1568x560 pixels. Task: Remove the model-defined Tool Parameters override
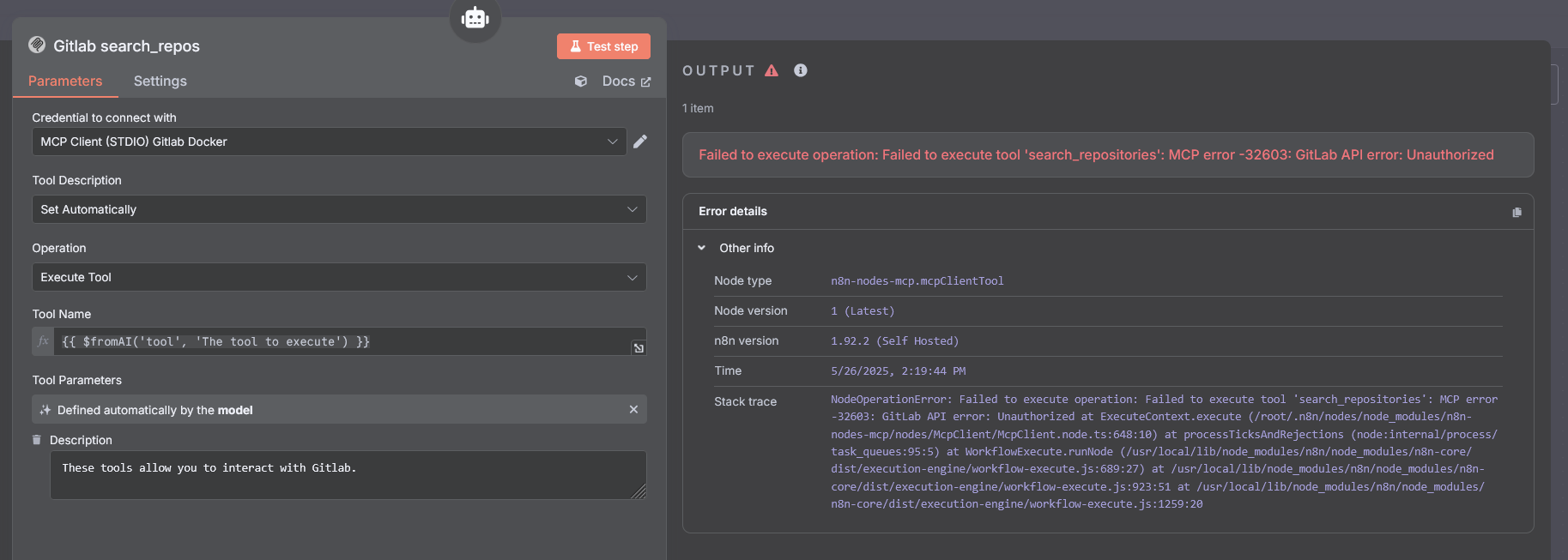(x=633, y=410)
